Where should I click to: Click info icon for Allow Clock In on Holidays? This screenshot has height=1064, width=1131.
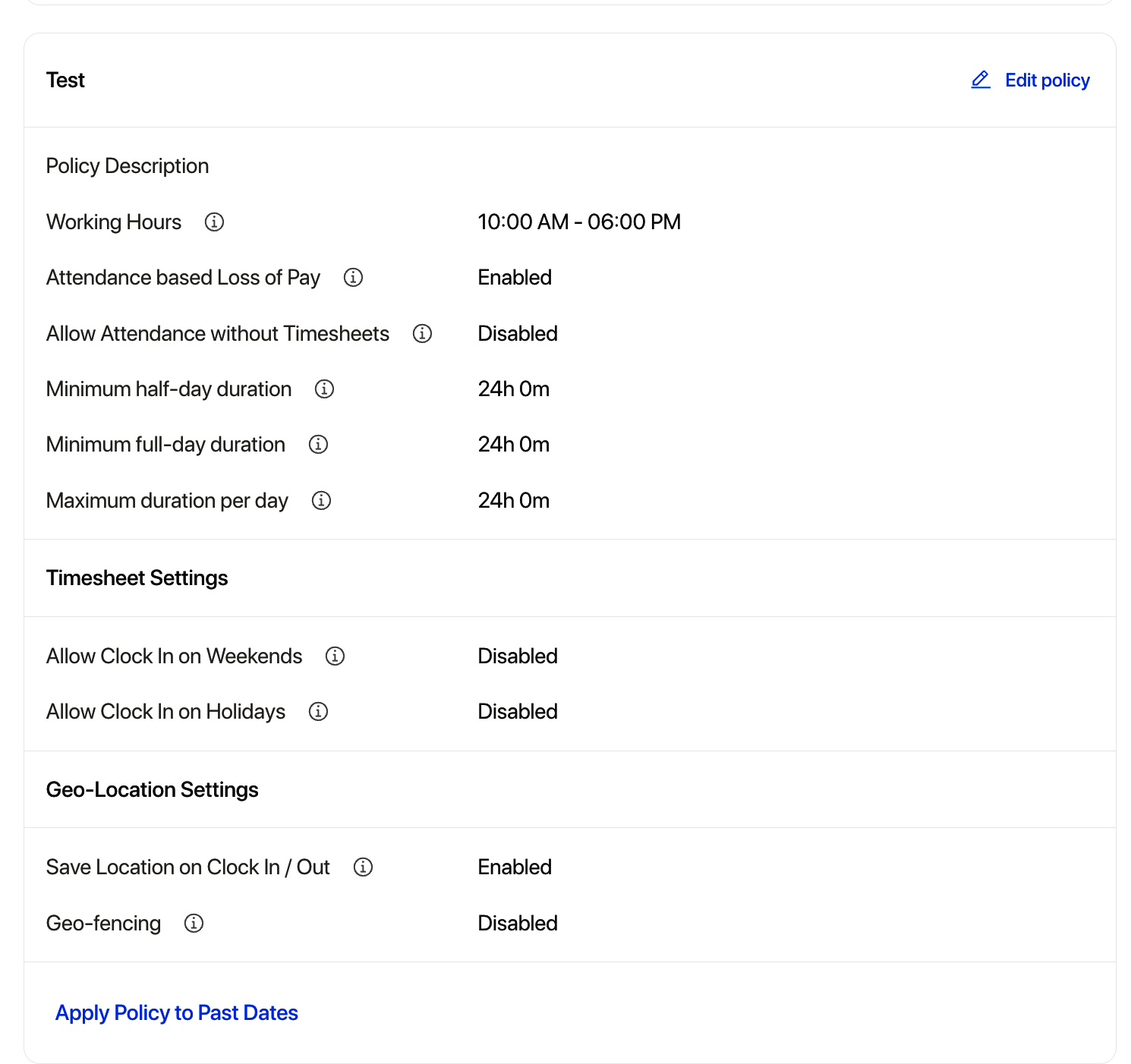318,711
